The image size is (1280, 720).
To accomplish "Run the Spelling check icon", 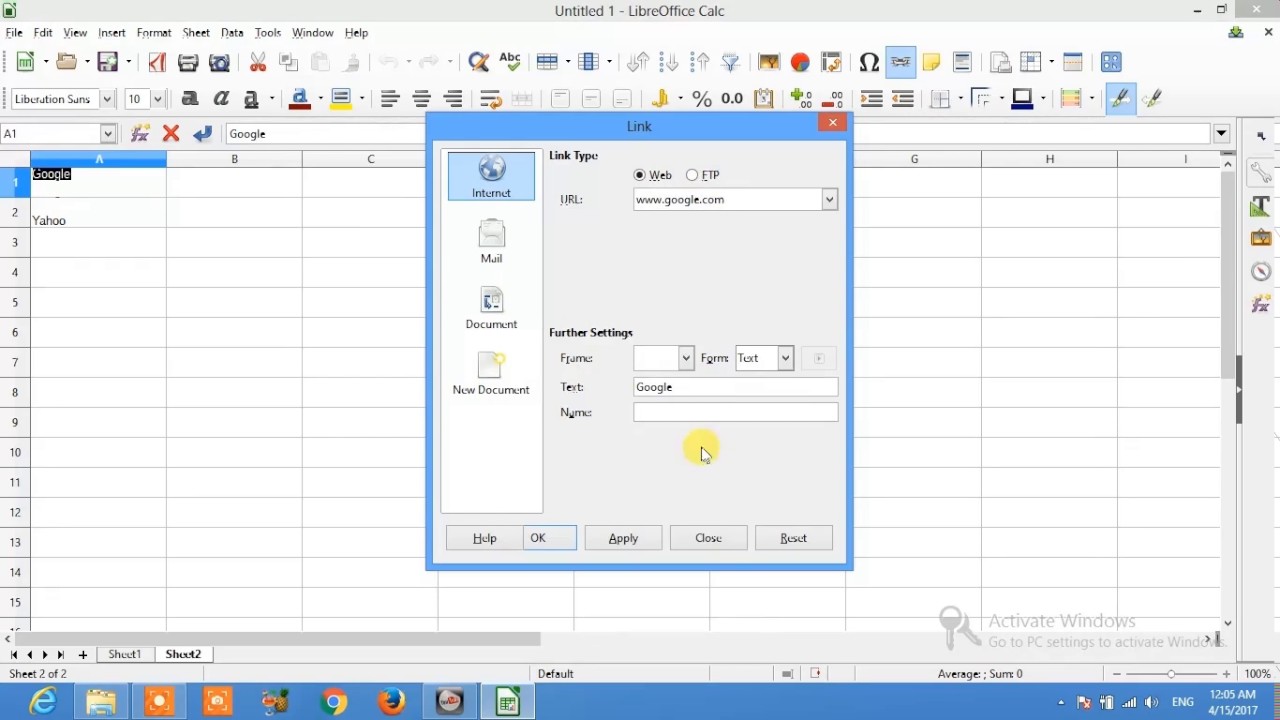I will tap(510, 62).
